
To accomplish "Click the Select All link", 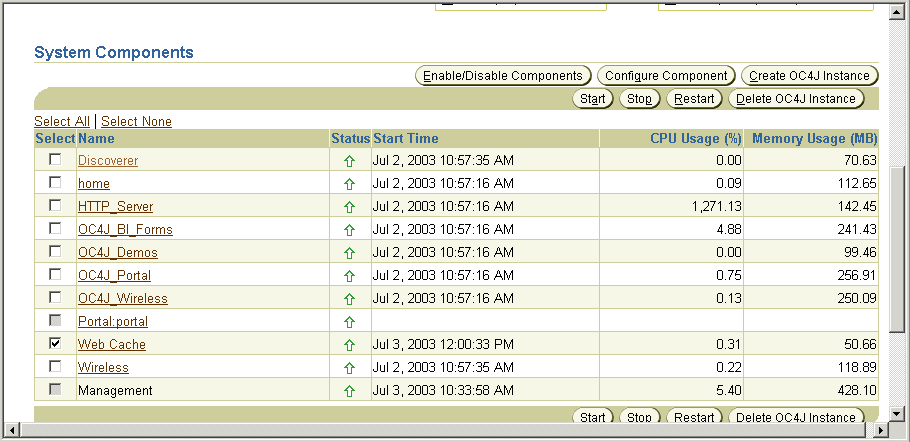I will coord(62,121).
